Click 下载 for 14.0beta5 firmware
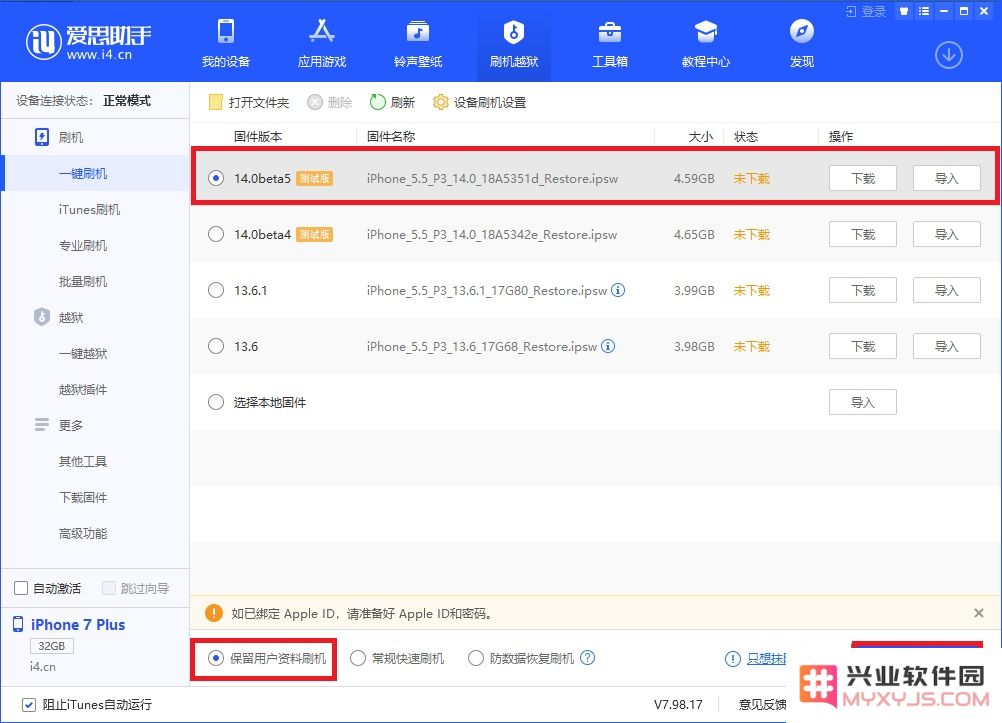 pyautogui.click(x=863, y=178)
